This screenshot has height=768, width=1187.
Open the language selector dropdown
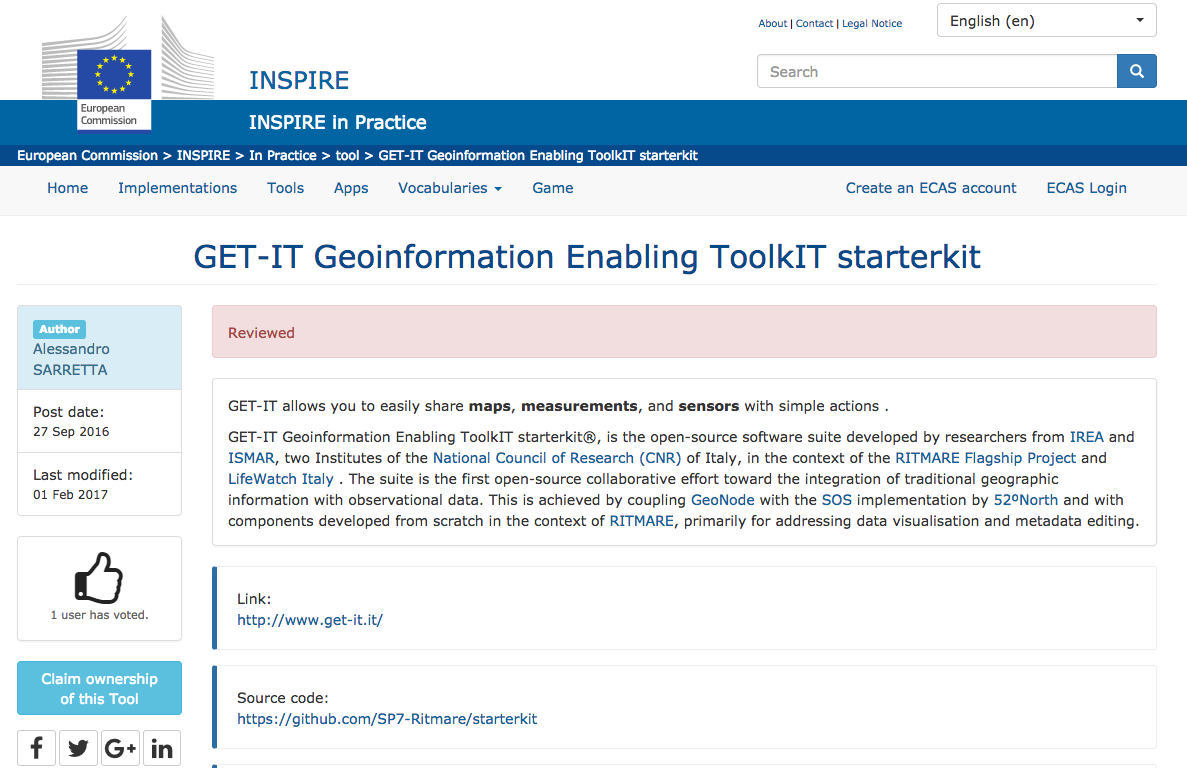1046,21
